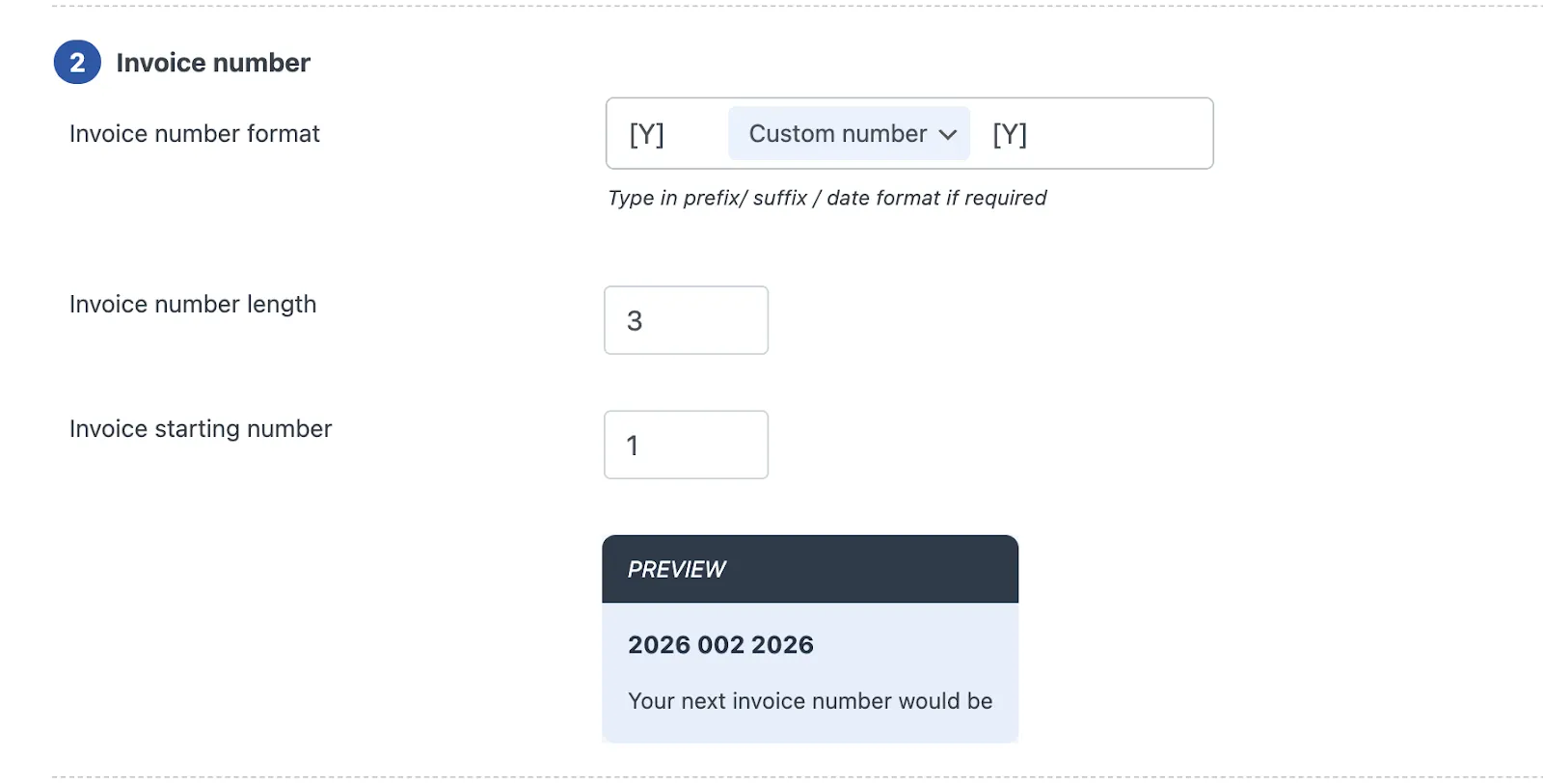Click the Invoice number section heading
The image size is (1543, 784).
pyautogui.click(x=213, y=62)
